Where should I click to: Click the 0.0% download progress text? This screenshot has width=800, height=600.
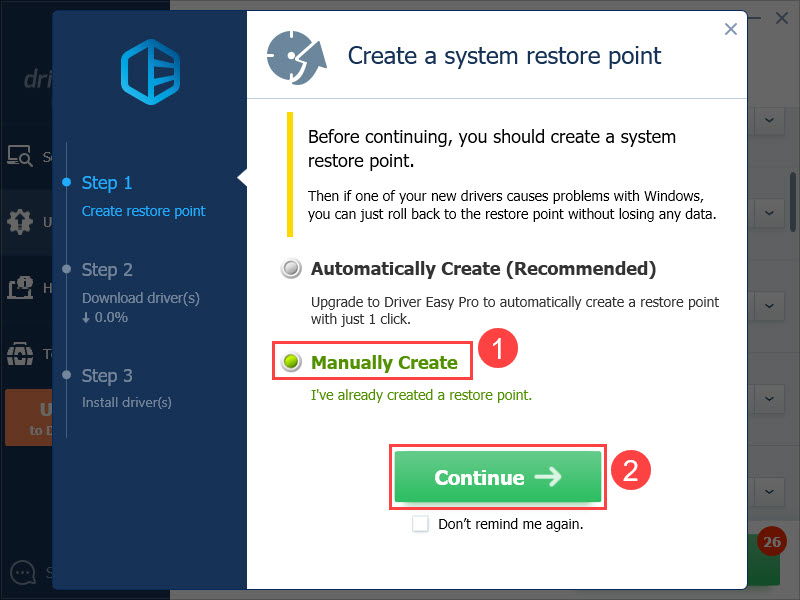point(105,317)
